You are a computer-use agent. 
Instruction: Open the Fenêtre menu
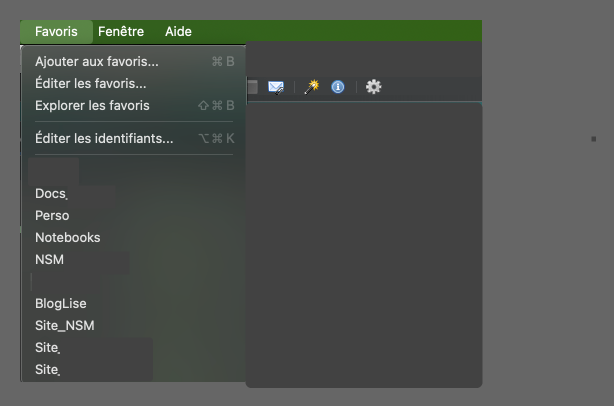[121, 31]
